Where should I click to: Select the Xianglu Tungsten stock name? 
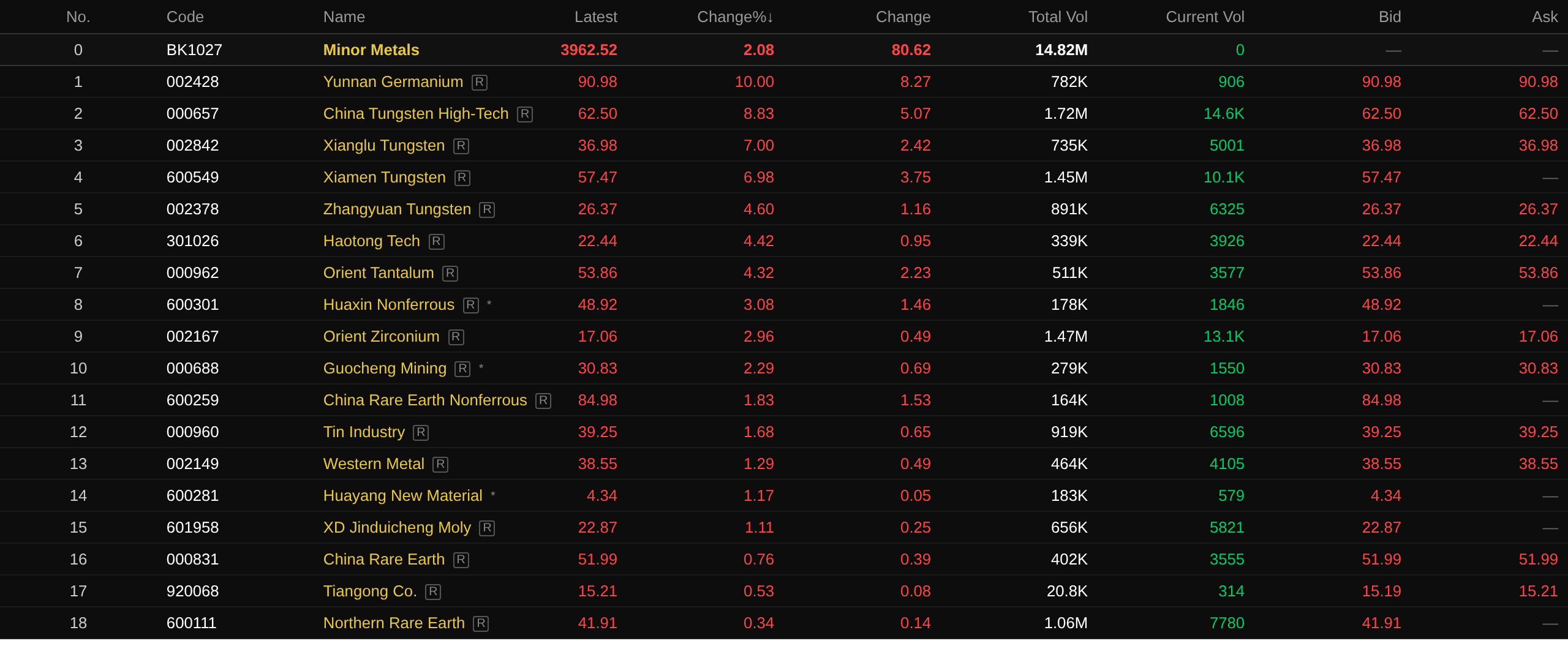click(384, 145)
